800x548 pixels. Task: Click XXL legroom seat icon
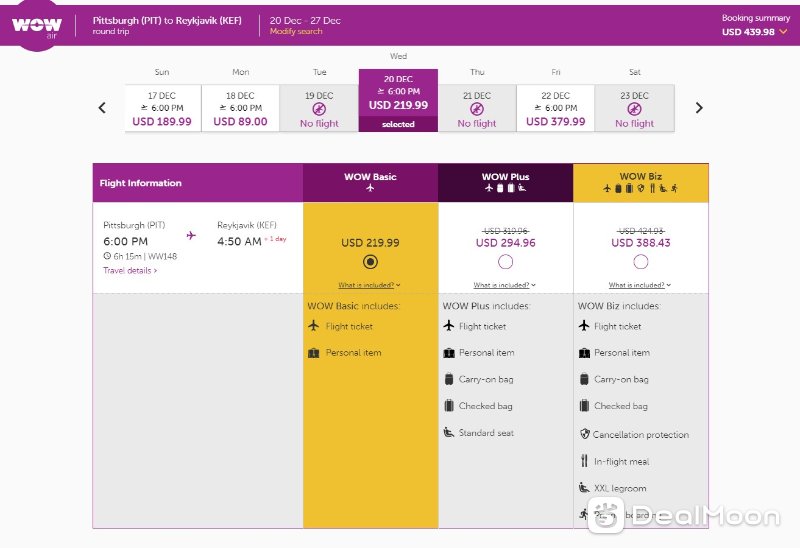coord(584,487)
